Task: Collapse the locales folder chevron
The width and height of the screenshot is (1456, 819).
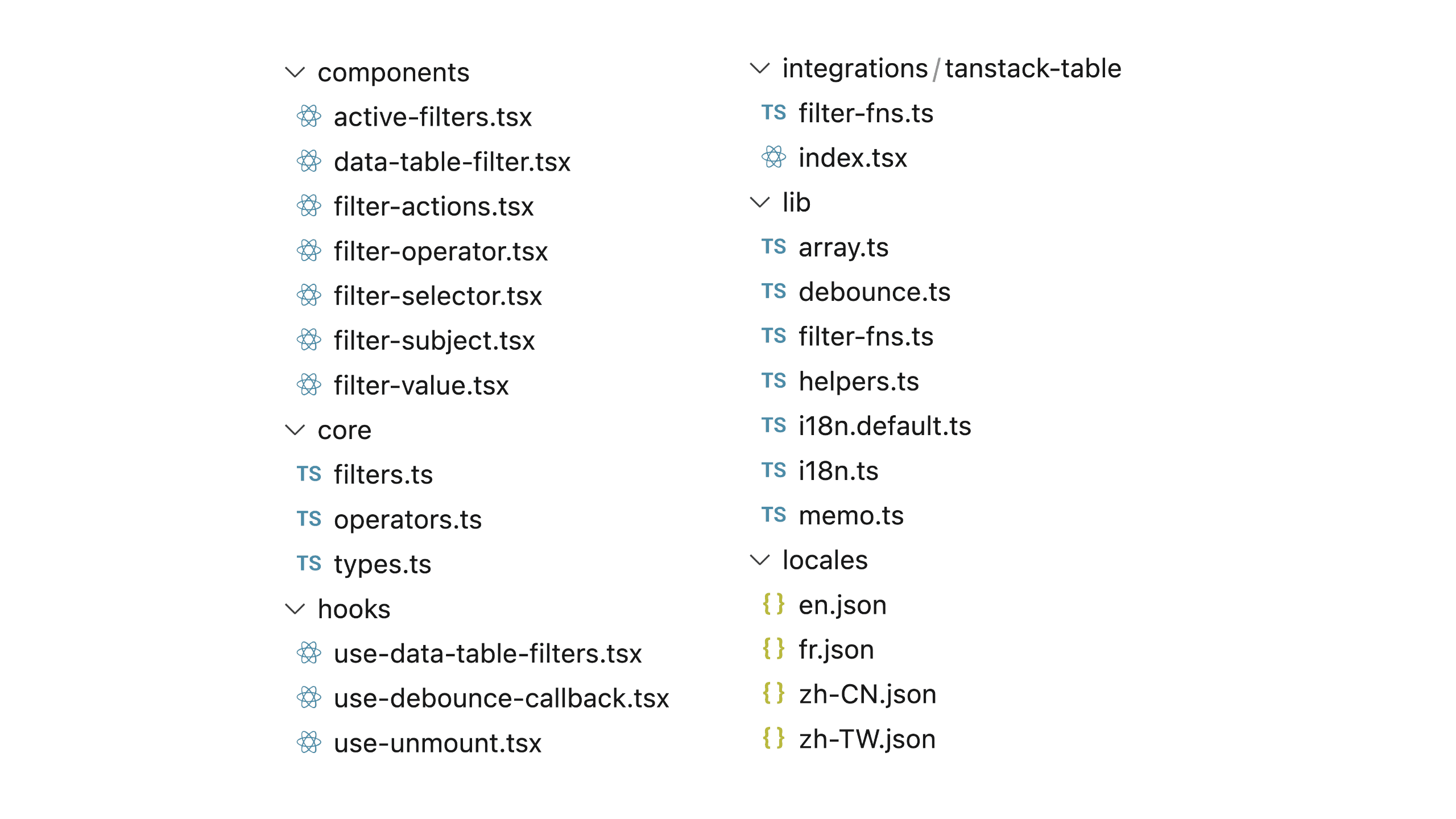Action: [760, 560]
